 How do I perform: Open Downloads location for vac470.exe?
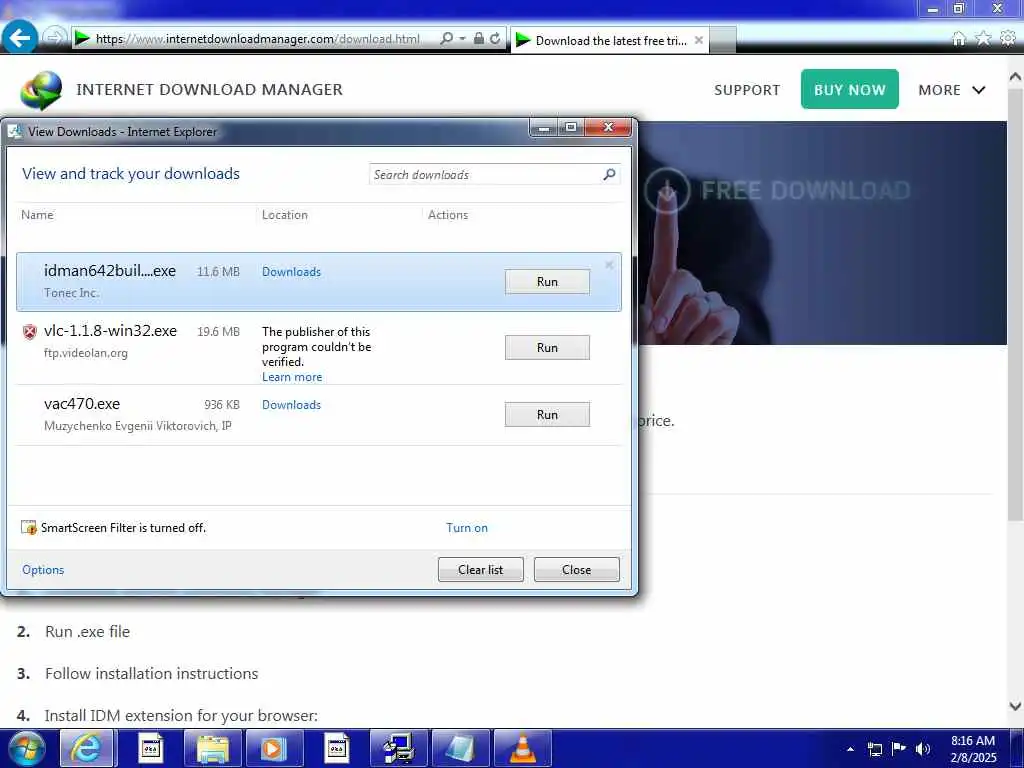tap(291, 405)
